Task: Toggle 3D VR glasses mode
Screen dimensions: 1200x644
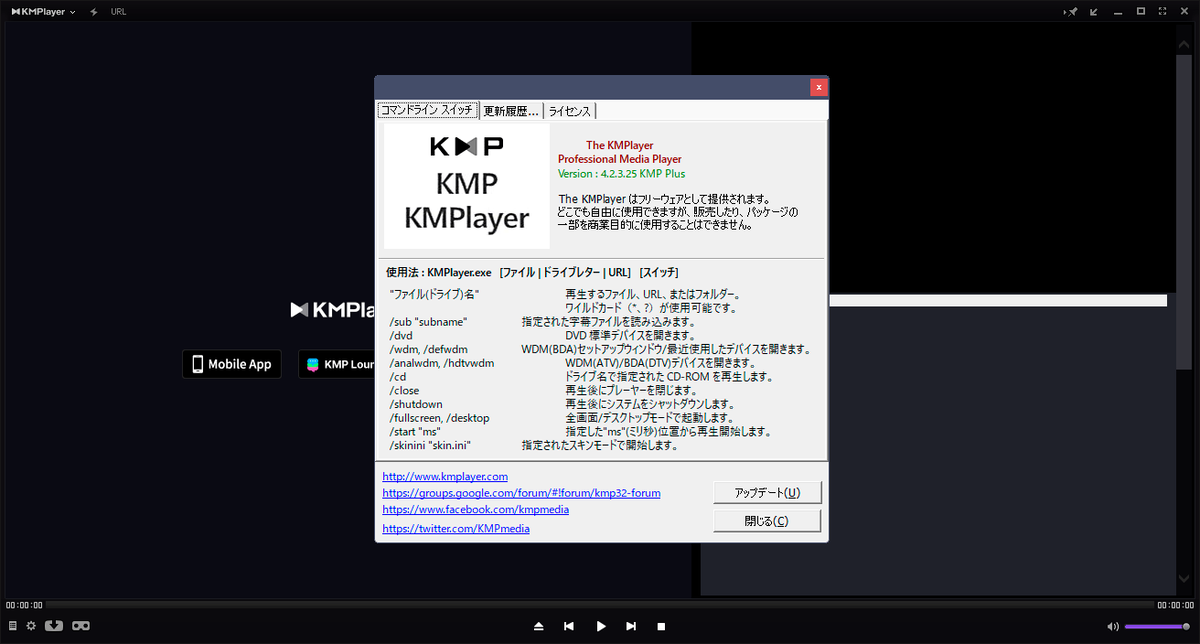Action: point(80,625)
